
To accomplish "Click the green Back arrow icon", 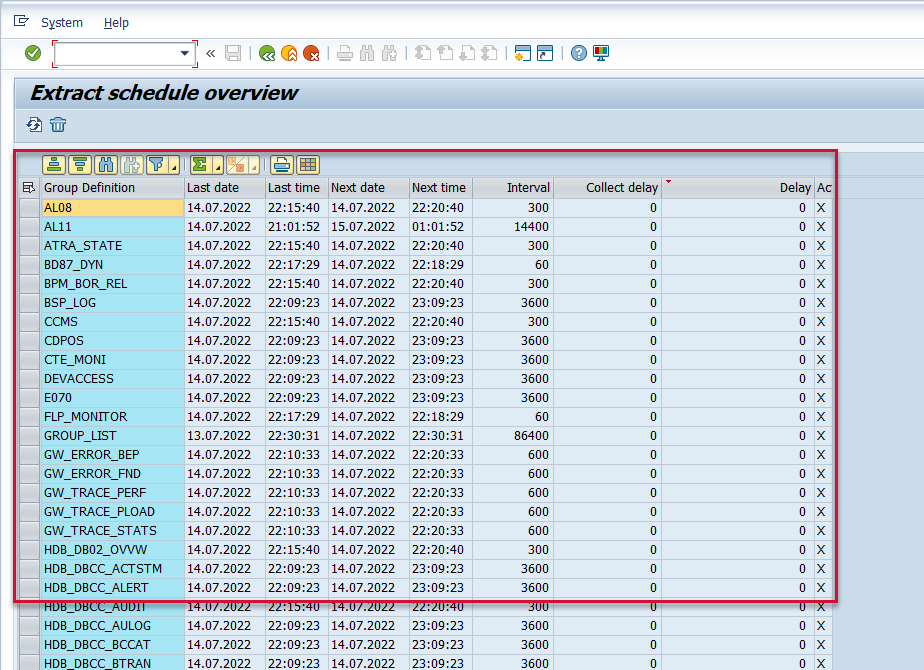I will pyautogui.click(x=266, y=53).
